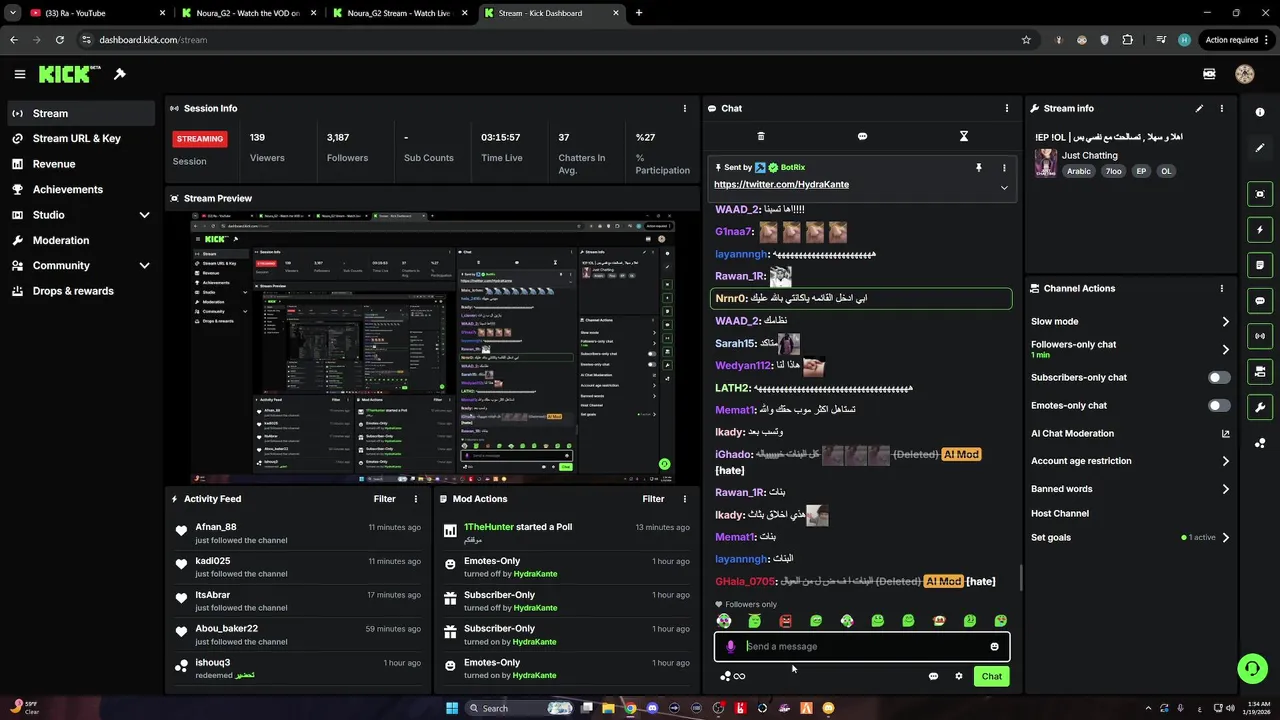The image size is (1280, 720).
Task: Open Drops & rewards page
Action: 81,291
